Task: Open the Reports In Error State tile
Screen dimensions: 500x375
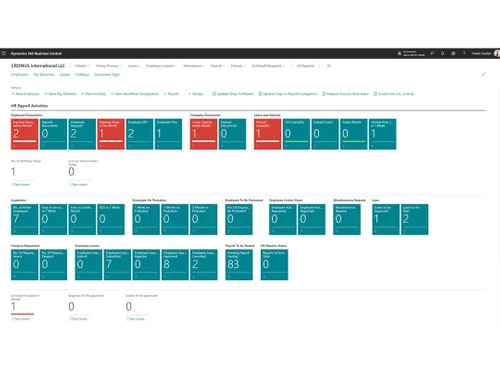Action: (274, 265)
